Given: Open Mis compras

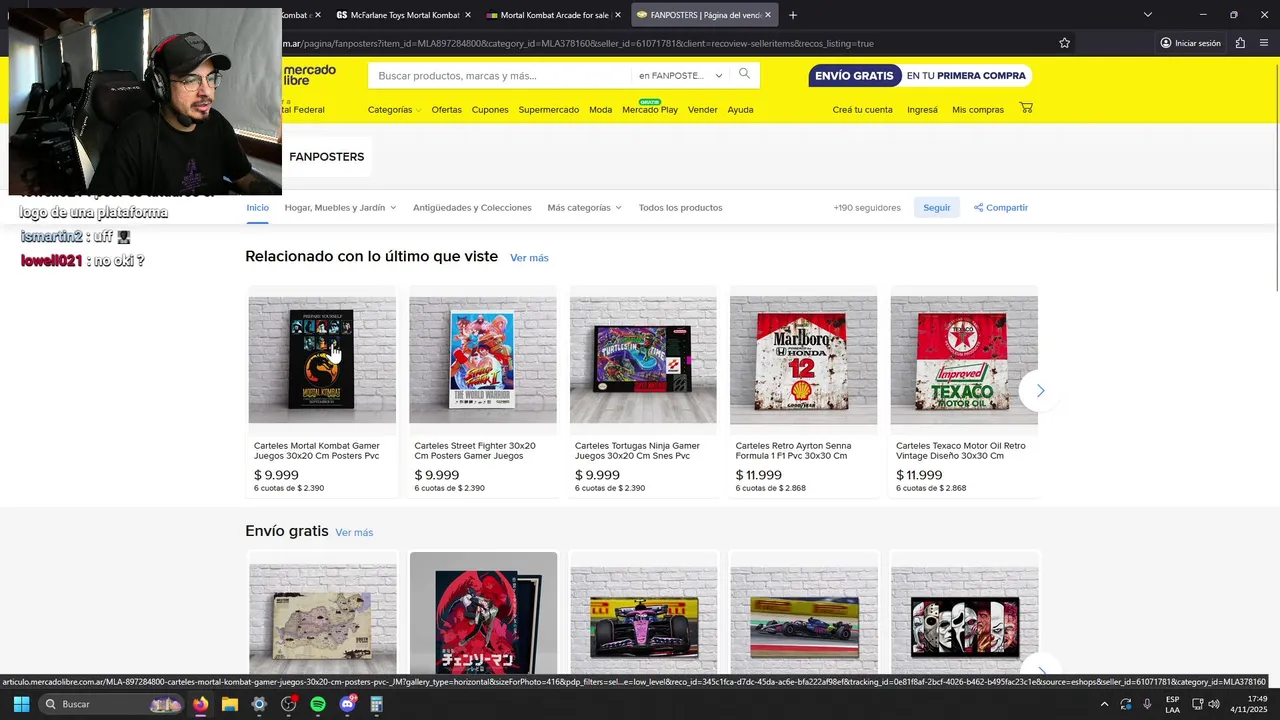Looking at the screenshot, I should pos(978,109).
